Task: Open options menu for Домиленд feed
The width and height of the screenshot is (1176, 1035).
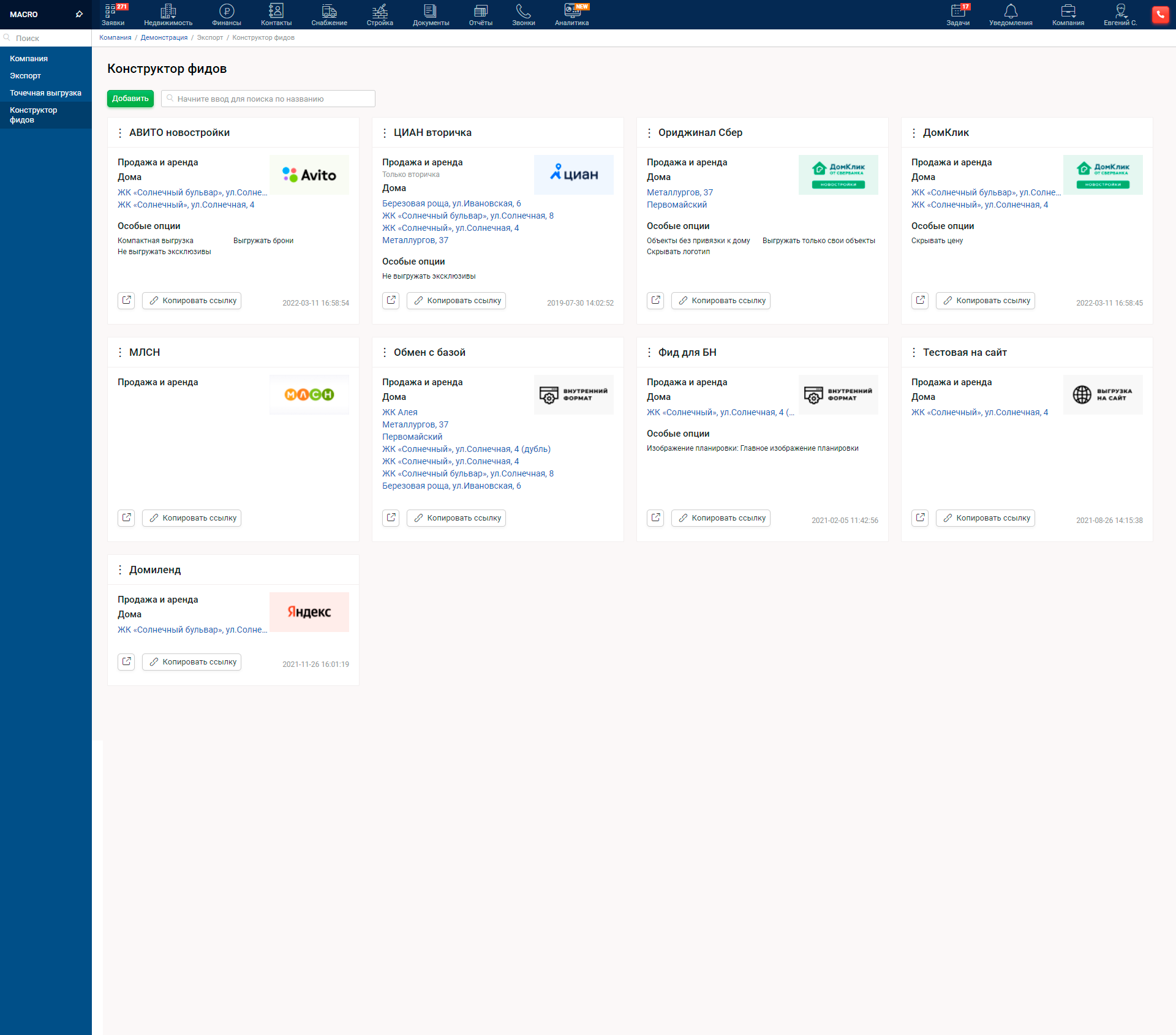Action: coord(120,570)
